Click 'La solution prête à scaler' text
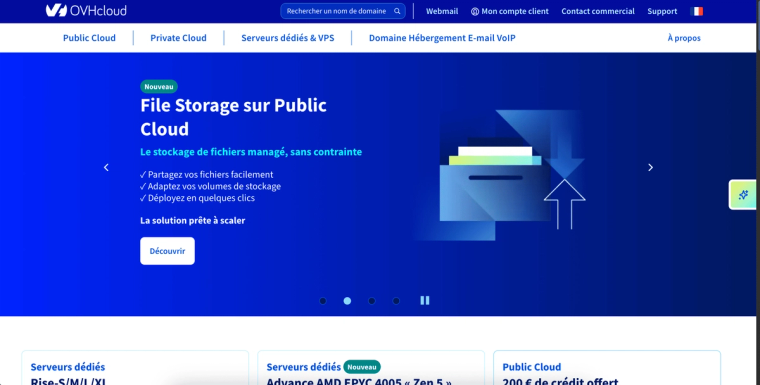This screenshot has width=760, height=385. (x=192, y=221)
